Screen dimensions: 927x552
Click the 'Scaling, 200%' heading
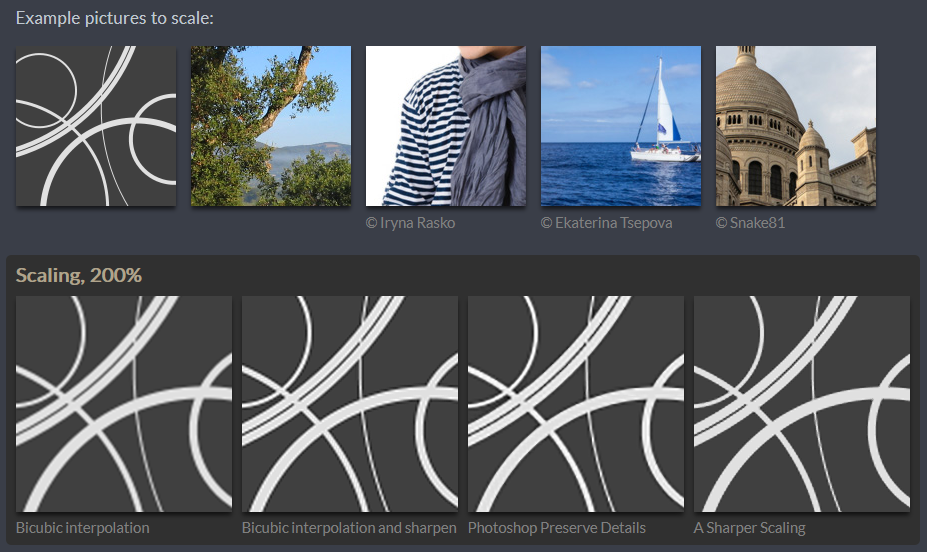point(79,275)
